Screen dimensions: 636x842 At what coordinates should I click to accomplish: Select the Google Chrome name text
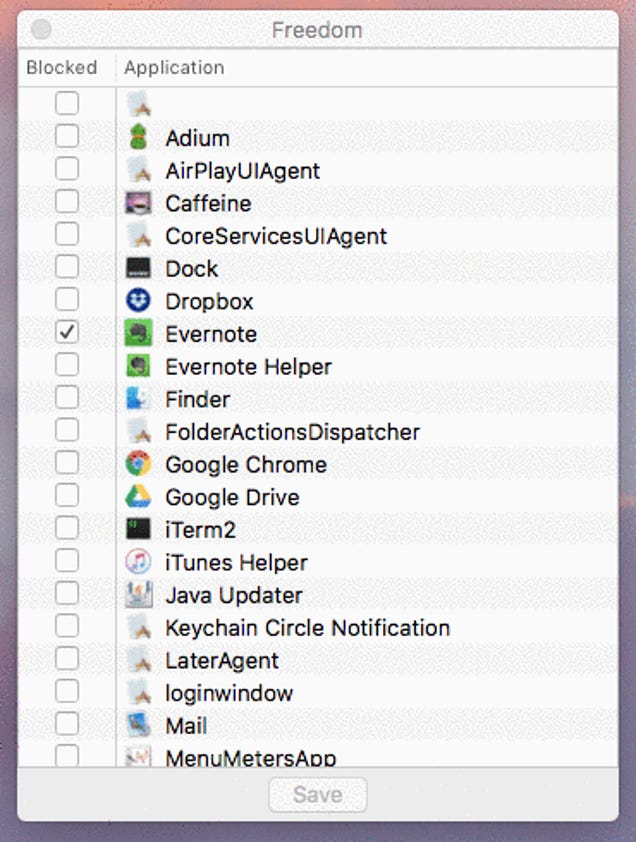coord(246,465)
